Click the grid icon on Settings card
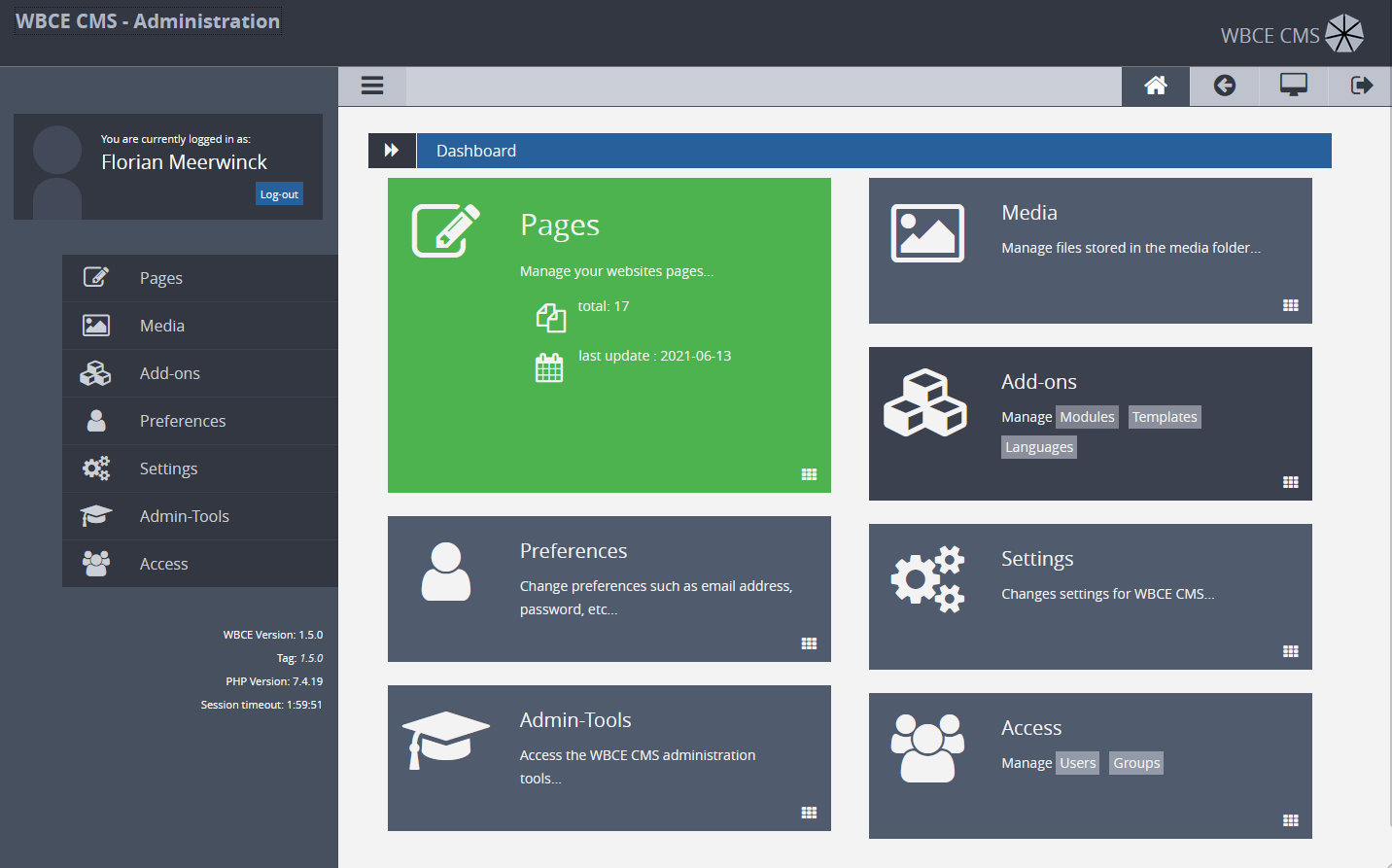 tap(1291, 651)
